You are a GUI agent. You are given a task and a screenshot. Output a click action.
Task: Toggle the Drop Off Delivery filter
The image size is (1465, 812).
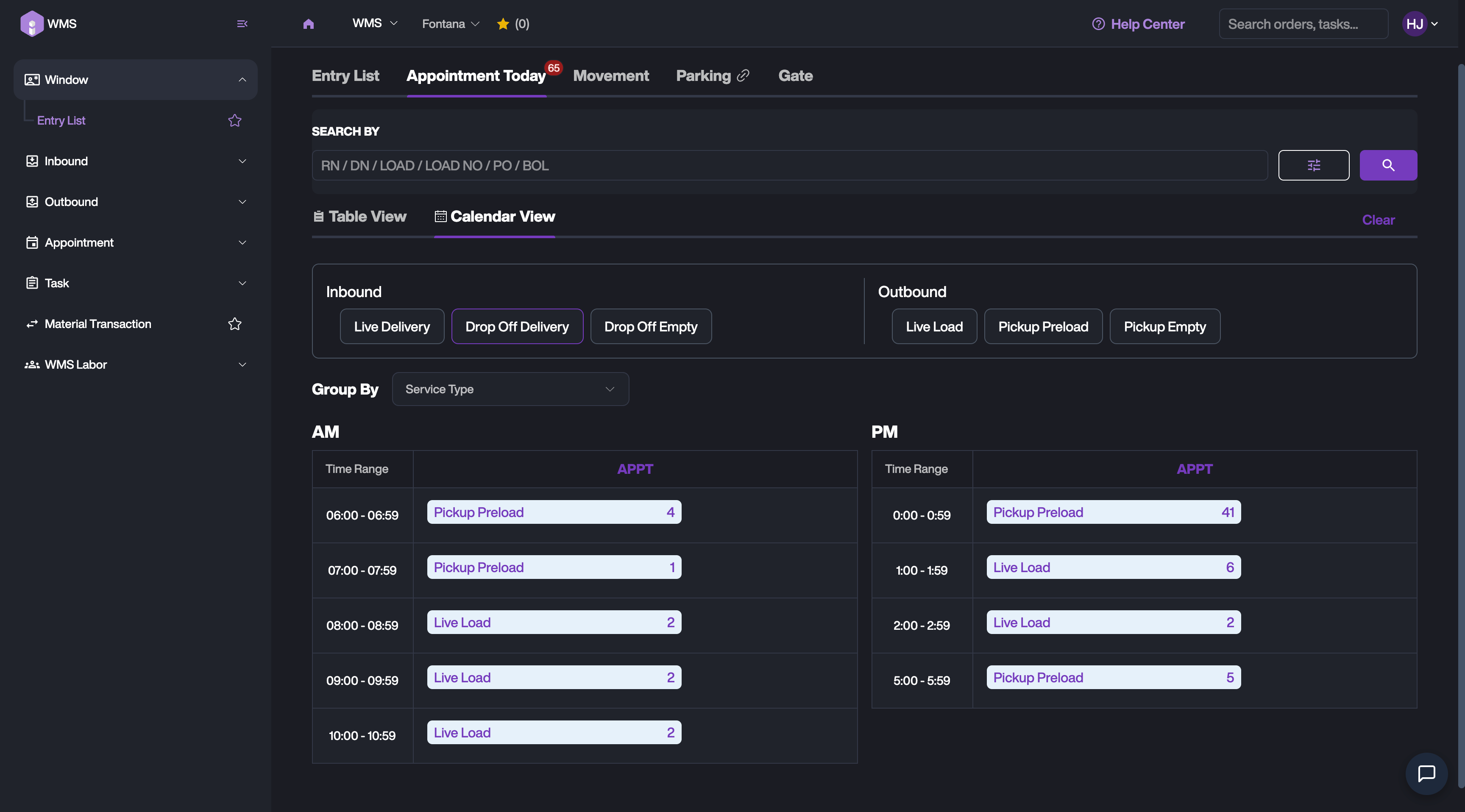[516, 326]
